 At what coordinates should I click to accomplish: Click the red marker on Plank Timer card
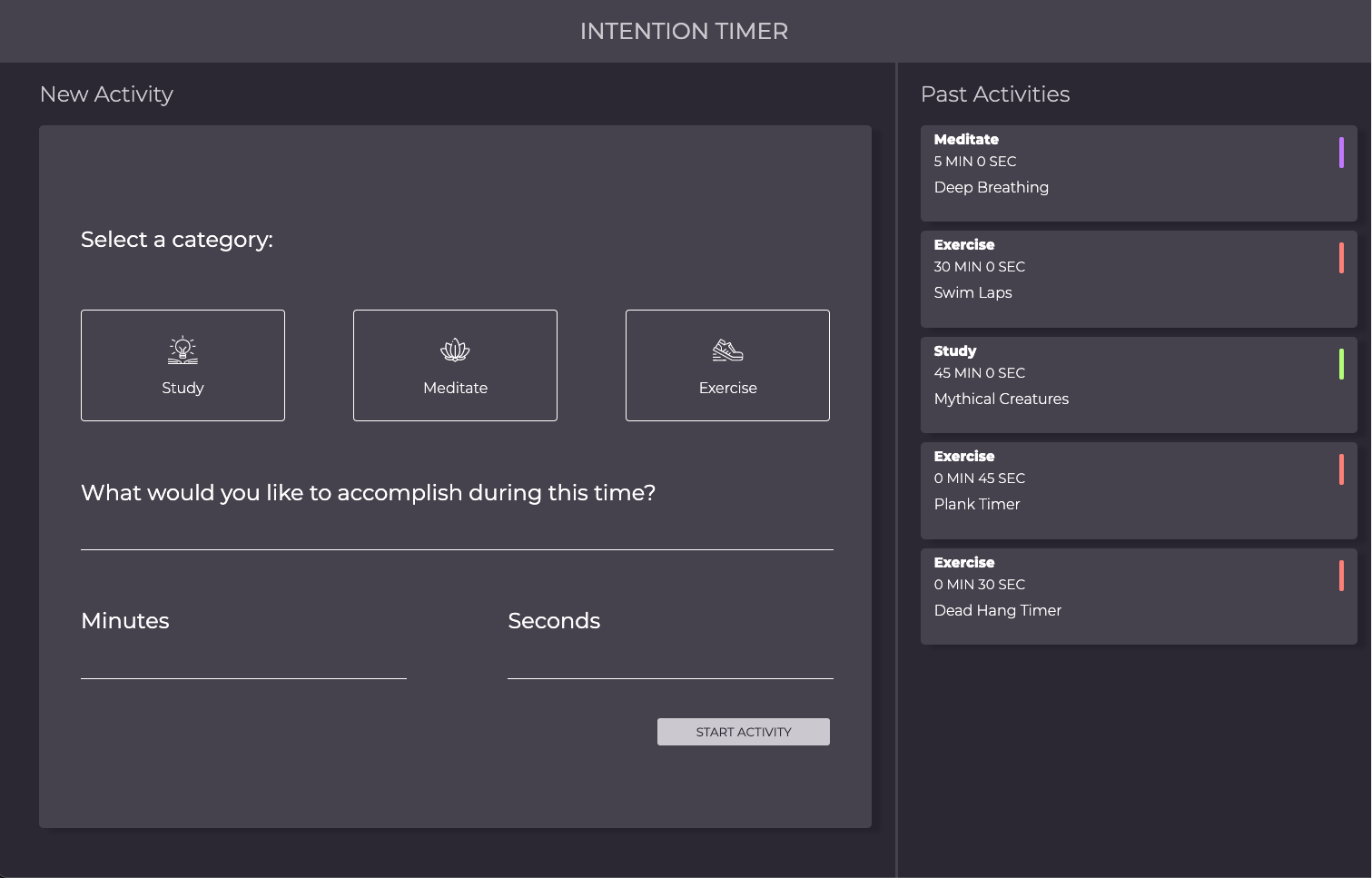[1341, 469]
